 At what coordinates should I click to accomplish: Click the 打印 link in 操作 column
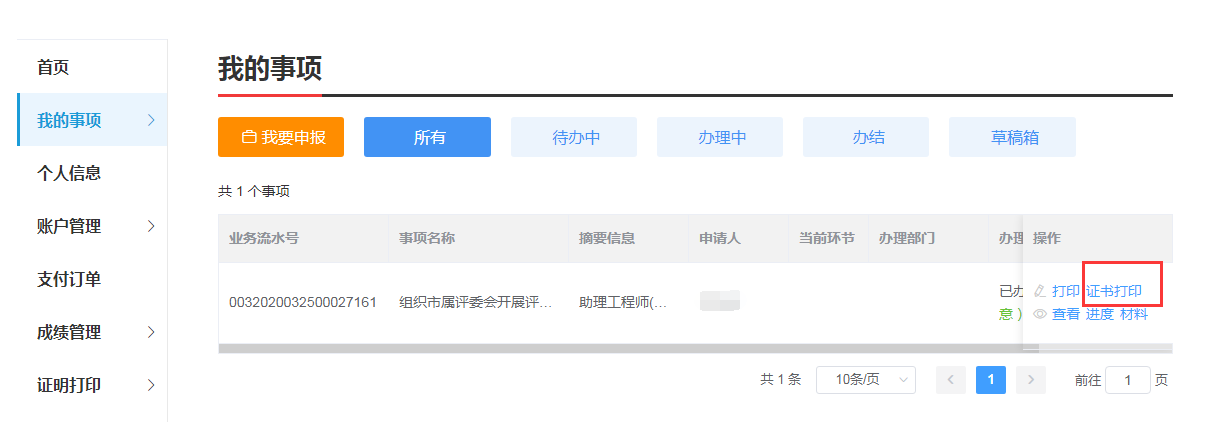pos(1065,291)
